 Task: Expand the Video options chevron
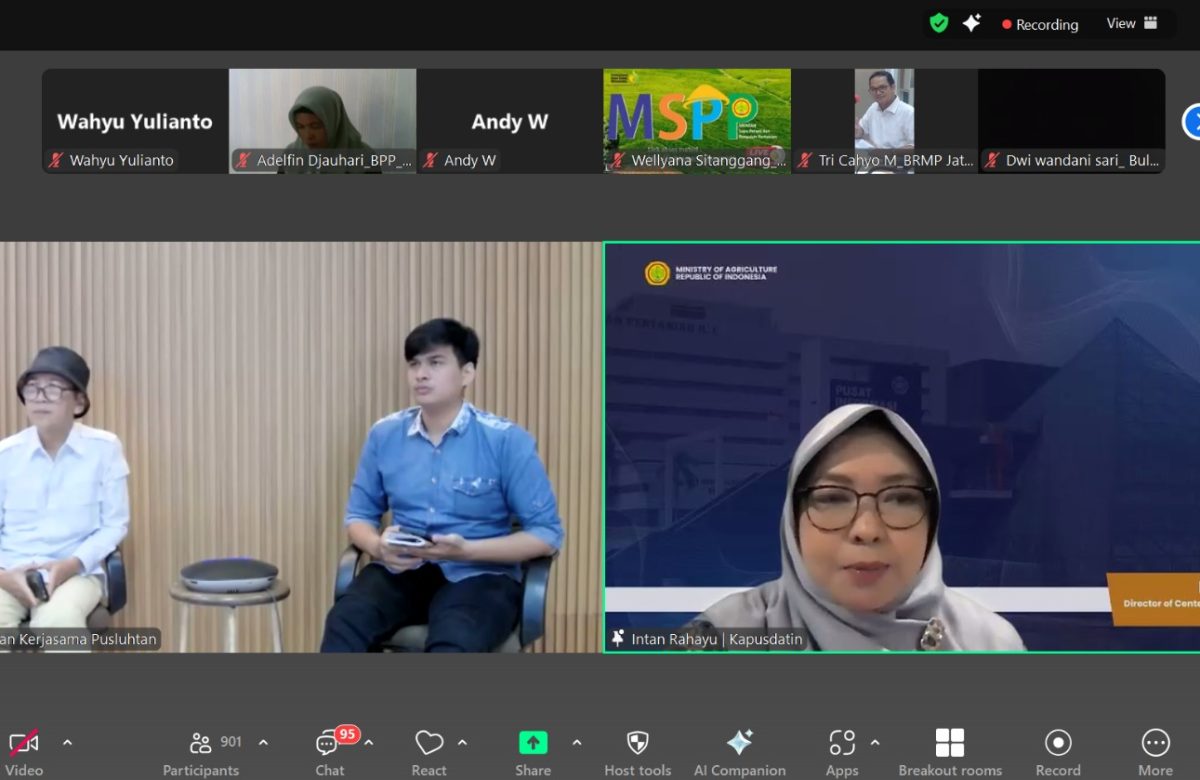(x=68, y=742)
